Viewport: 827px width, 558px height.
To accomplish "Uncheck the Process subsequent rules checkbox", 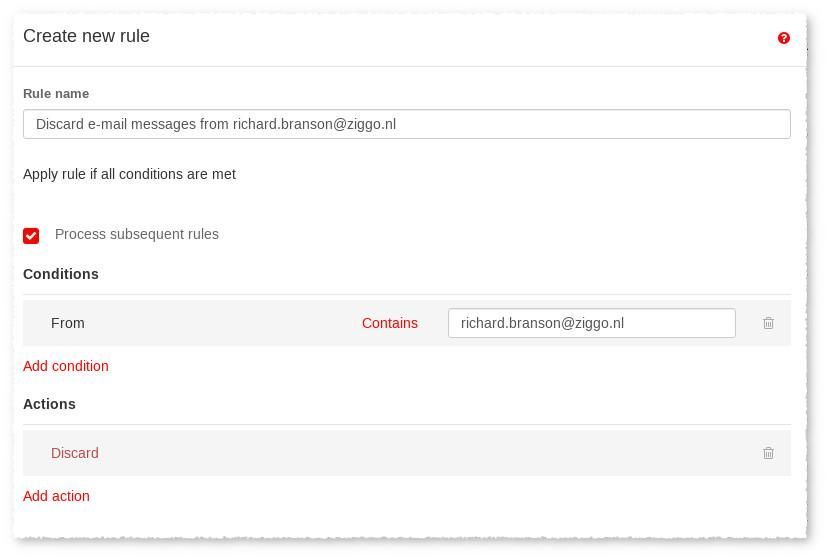I will (31, 235).
